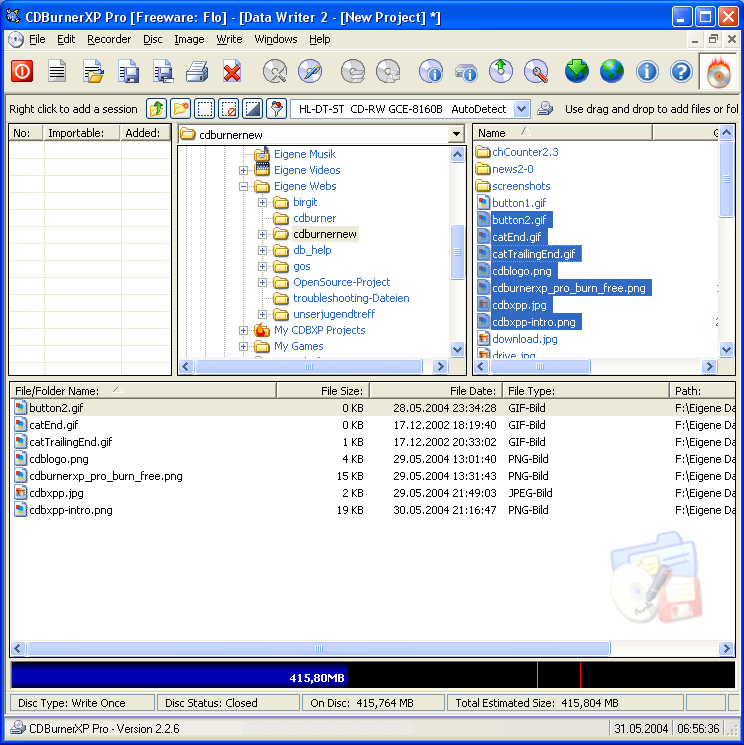744x745 pixels.
Task: Open disc information (CD with info badge)
Action: [431, 72]
